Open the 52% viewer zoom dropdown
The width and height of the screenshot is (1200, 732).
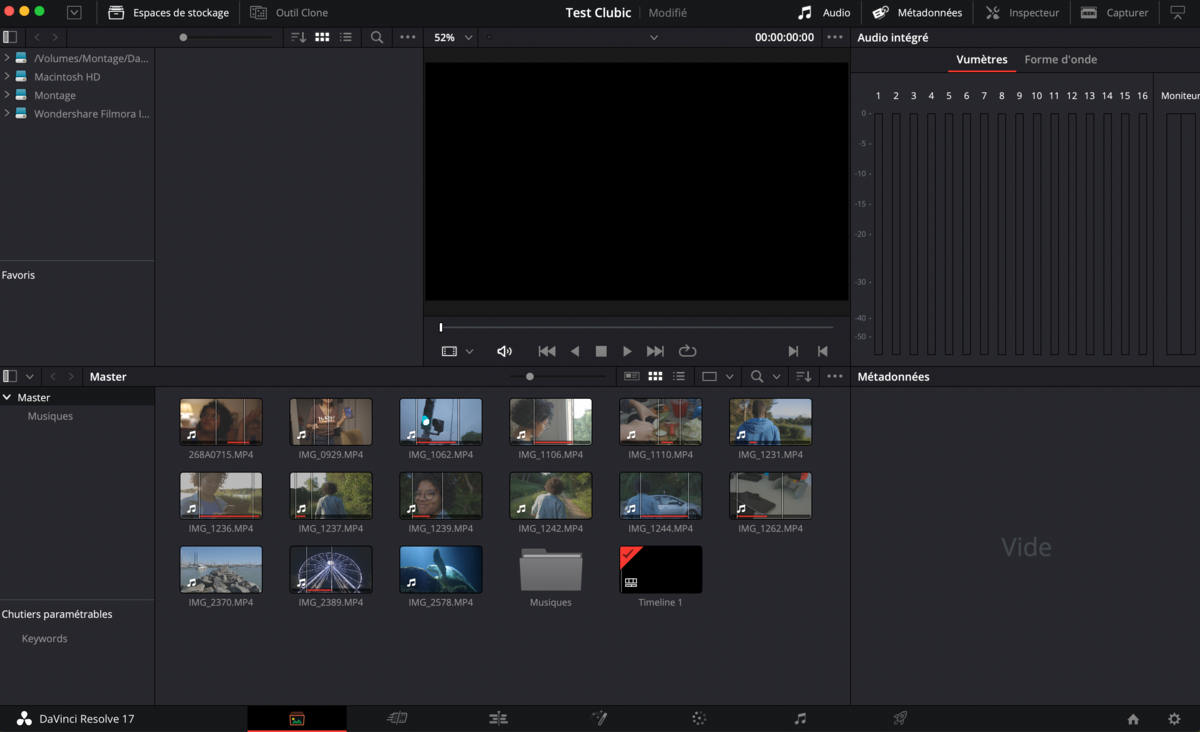(453, 37)
